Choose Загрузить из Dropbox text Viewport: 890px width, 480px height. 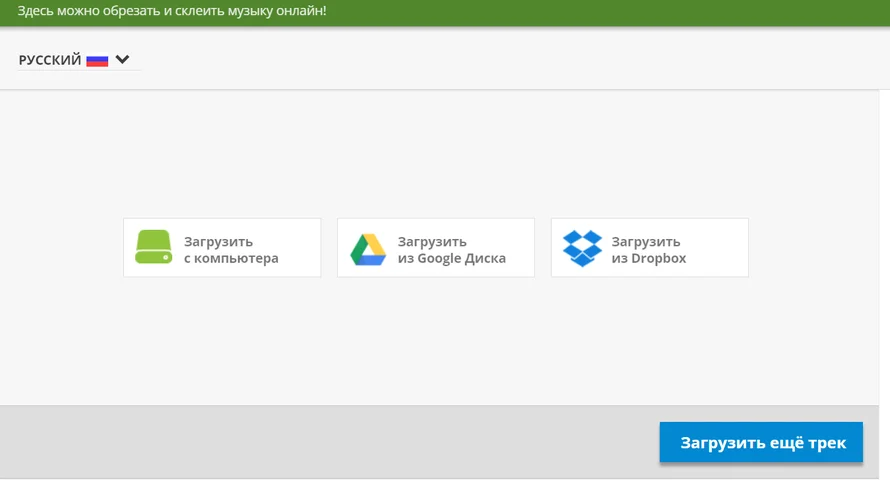click(x=649, y=250)
